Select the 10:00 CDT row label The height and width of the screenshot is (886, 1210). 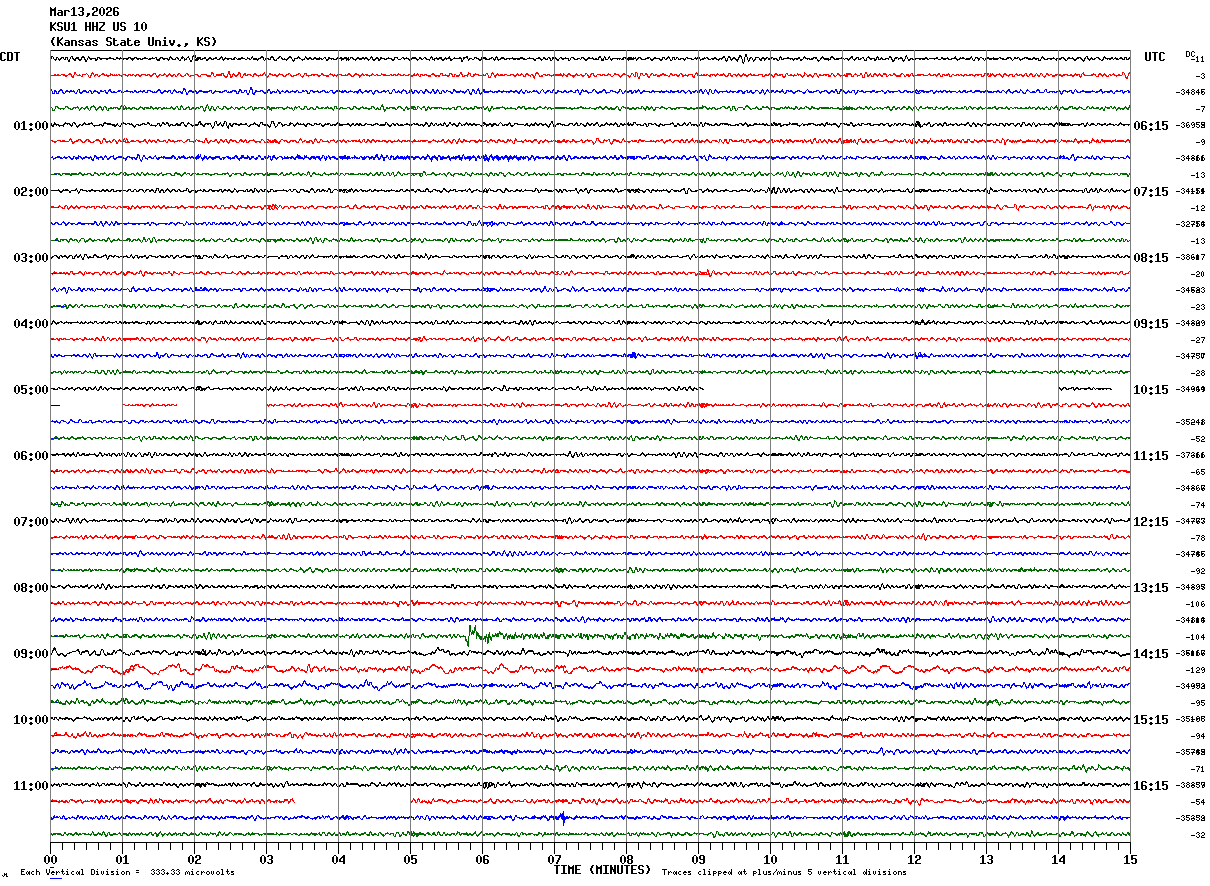pos(31,720)
